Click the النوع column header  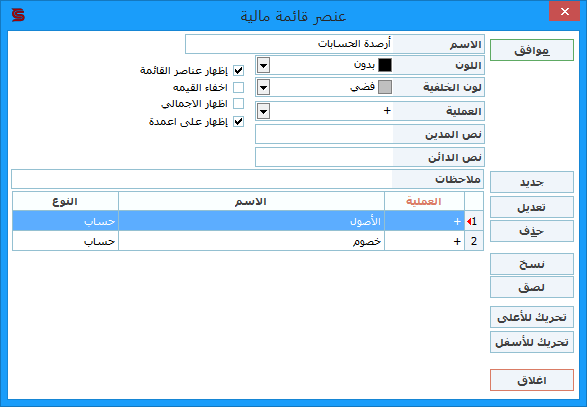[65, 201]
